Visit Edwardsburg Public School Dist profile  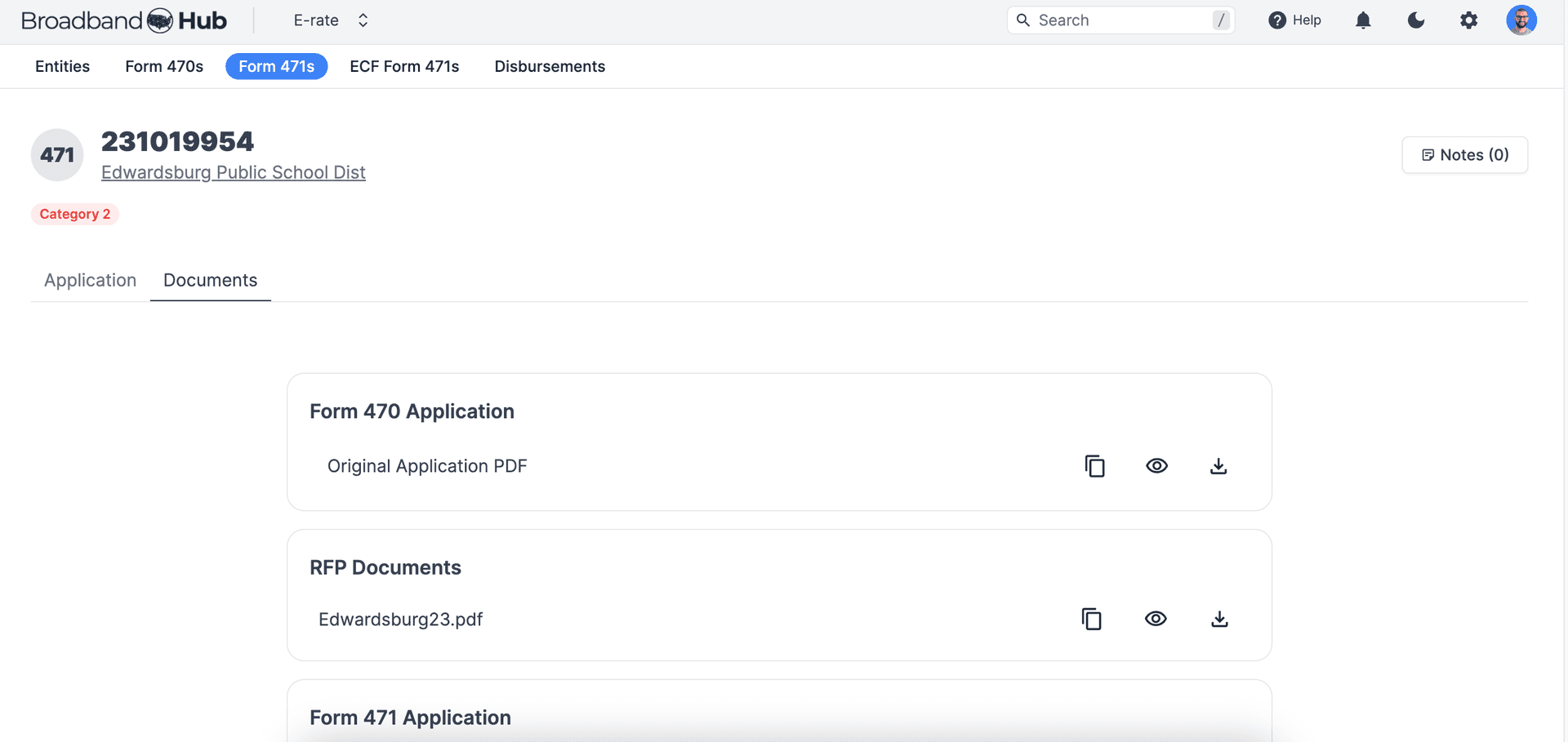(233, 172)
